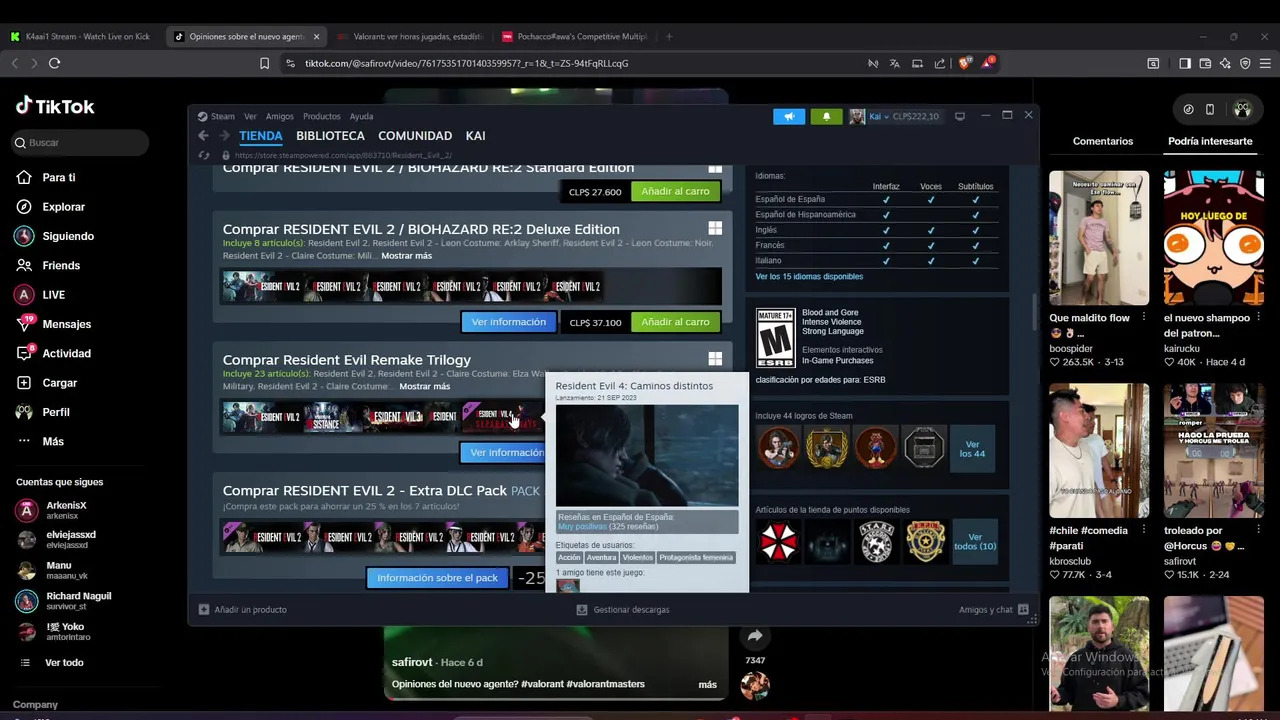
Task: Open Brave VPN shield icon
Action: 1245,63
